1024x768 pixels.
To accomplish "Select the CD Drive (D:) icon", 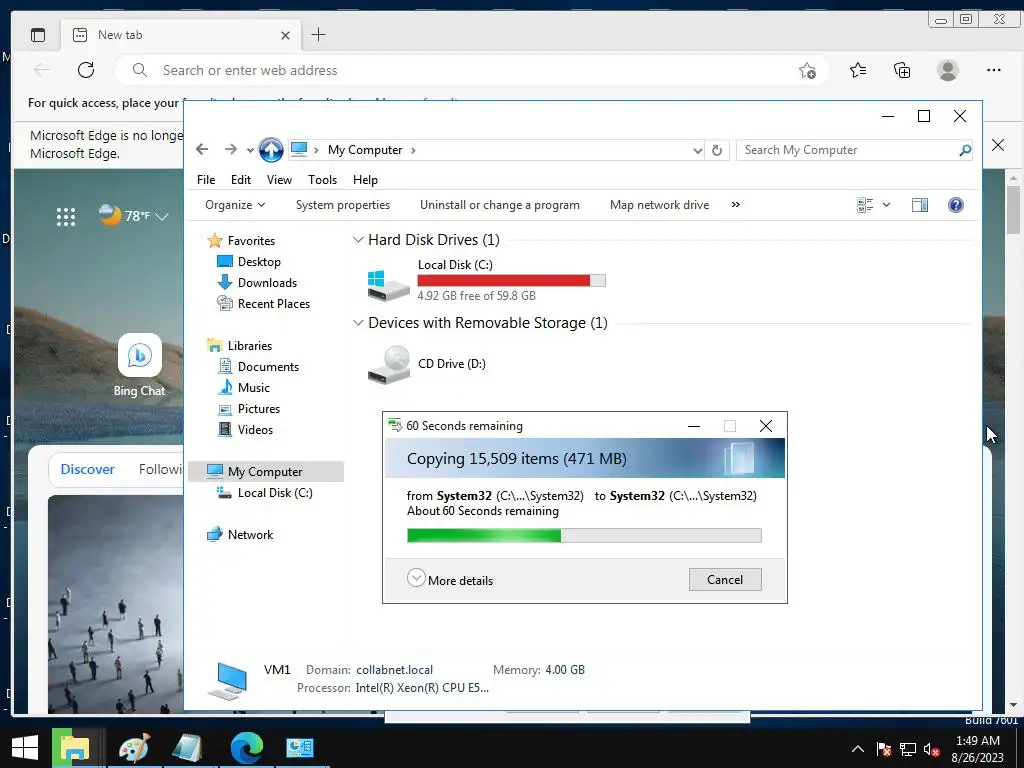I will tap(389, 364).
